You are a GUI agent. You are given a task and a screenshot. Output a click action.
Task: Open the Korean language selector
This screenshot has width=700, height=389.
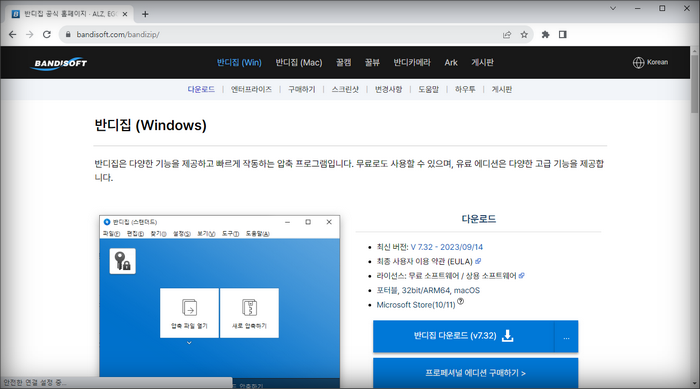coord(650,63)
